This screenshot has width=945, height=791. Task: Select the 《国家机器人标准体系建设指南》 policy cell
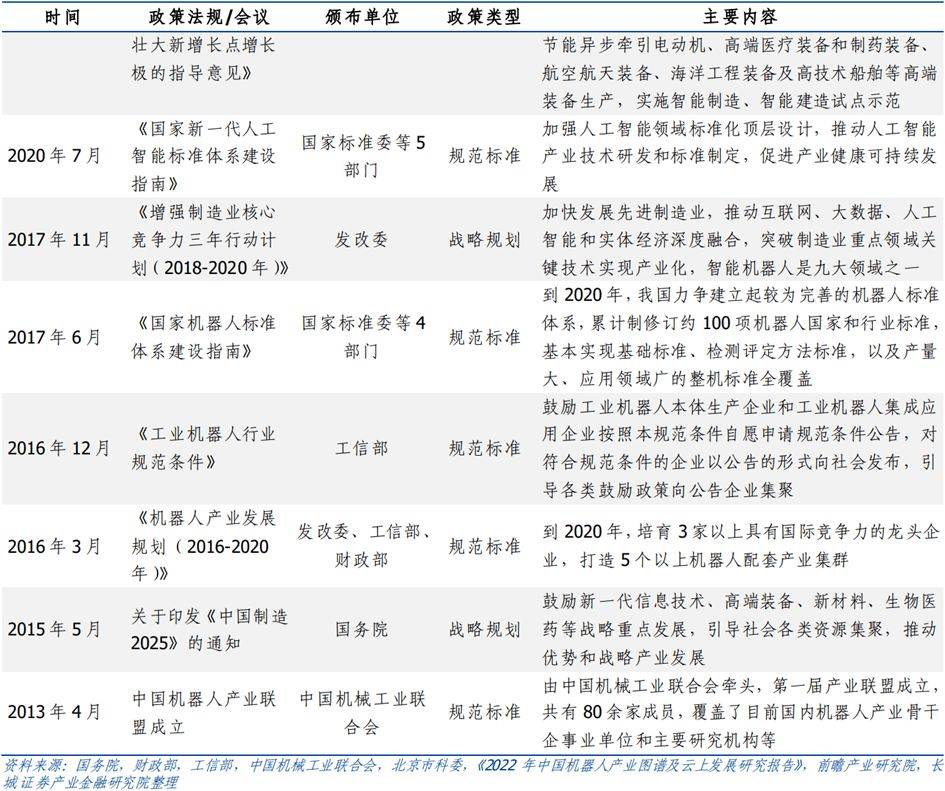(x=204, y=337)
